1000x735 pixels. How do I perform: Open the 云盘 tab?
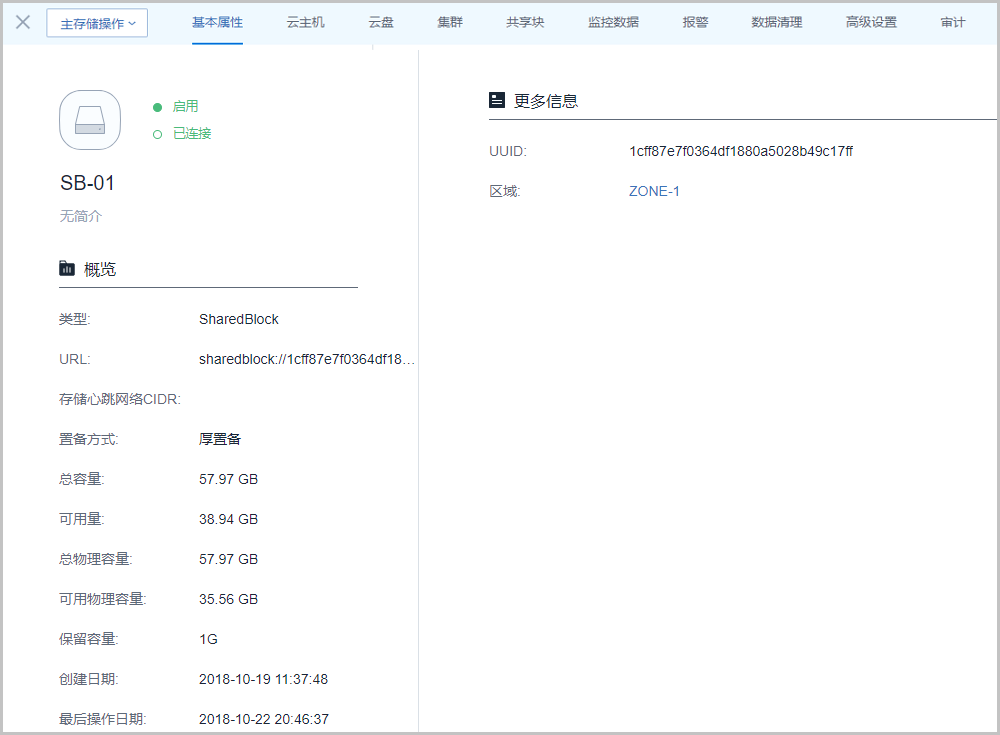coord(381,22)
